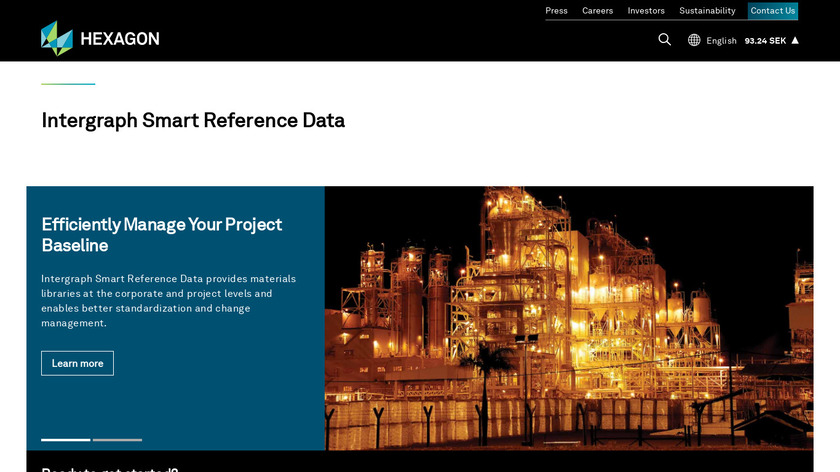Screen dimensions: 840x472
Task: Click the HEXAGON wordmark text
Action: pos(119,39)
